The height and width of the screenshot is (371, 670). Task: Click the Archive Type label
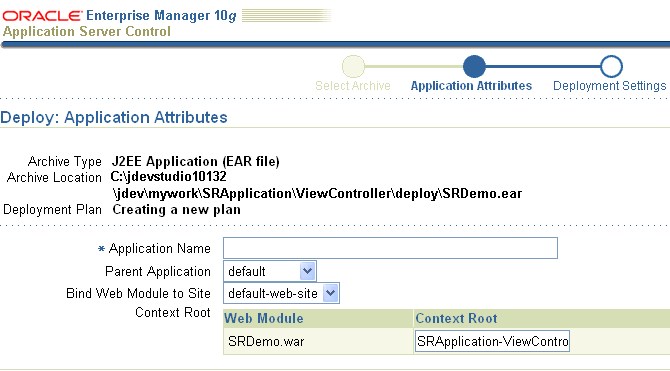pos(65,162)
